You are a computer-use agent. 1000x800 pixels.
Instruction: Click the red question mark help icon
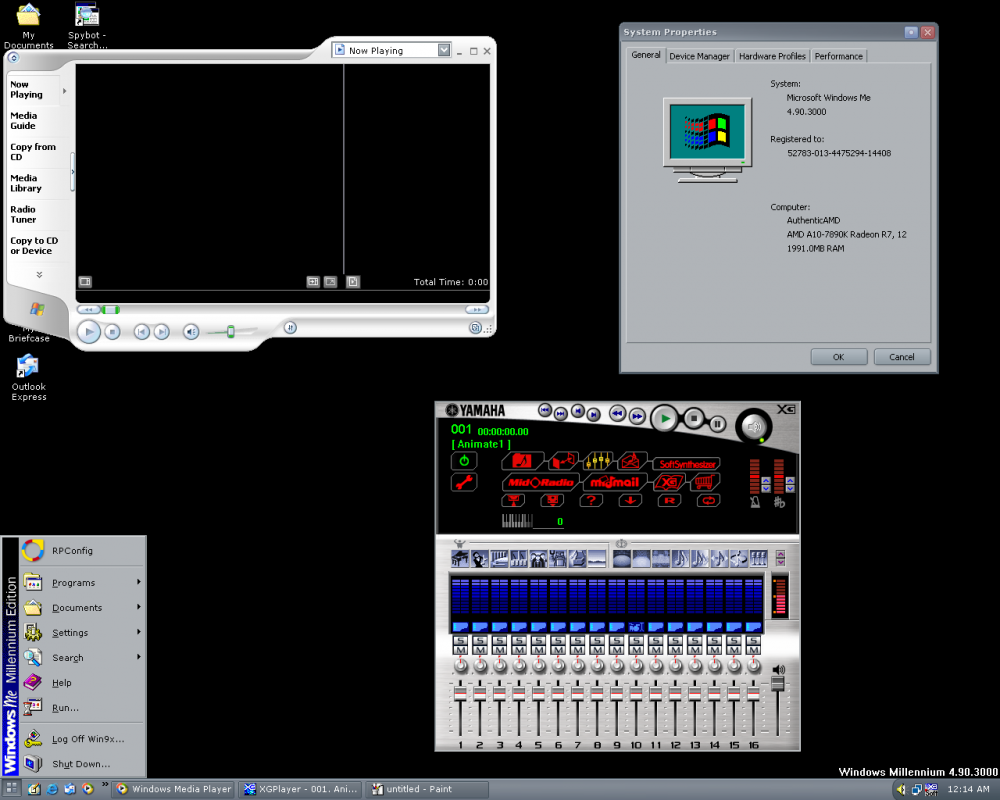(x=590, y=500)
